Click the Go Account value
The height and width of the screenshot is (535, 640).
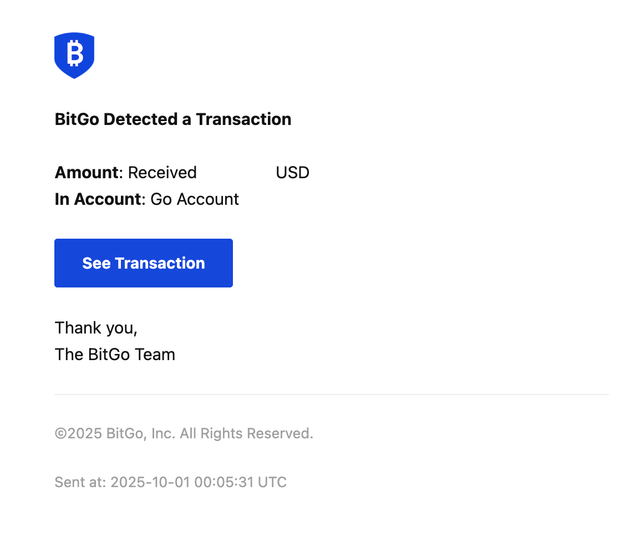(x=195, y=199)
